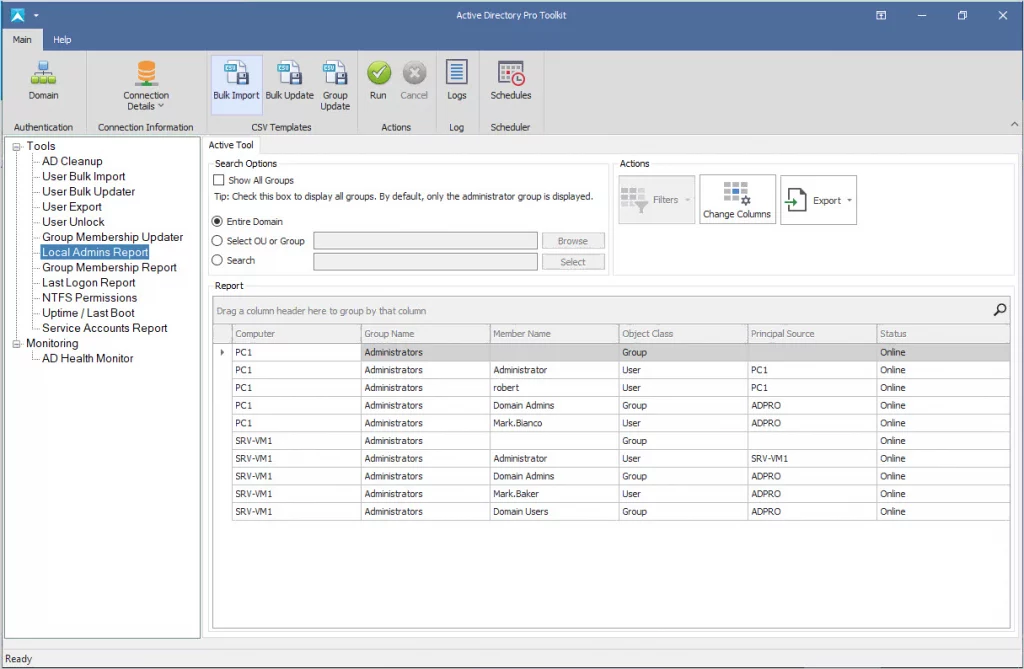
Task: Select the Entire Domain radio button
Action: coord(217,221)
